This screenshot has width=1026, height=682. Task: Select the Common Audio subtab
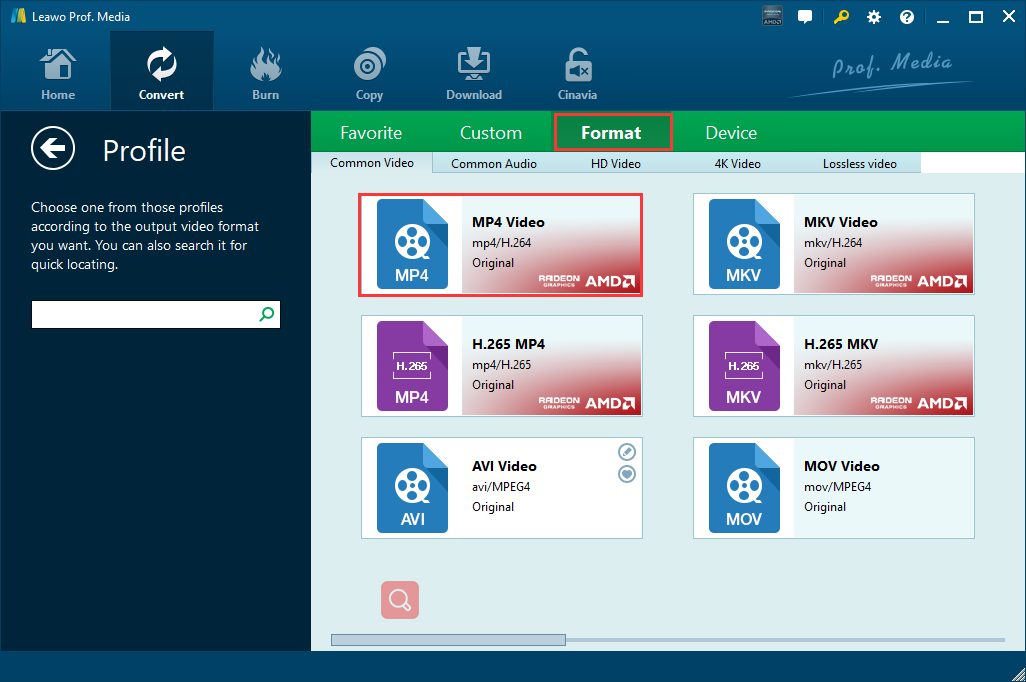pos(494,164)
